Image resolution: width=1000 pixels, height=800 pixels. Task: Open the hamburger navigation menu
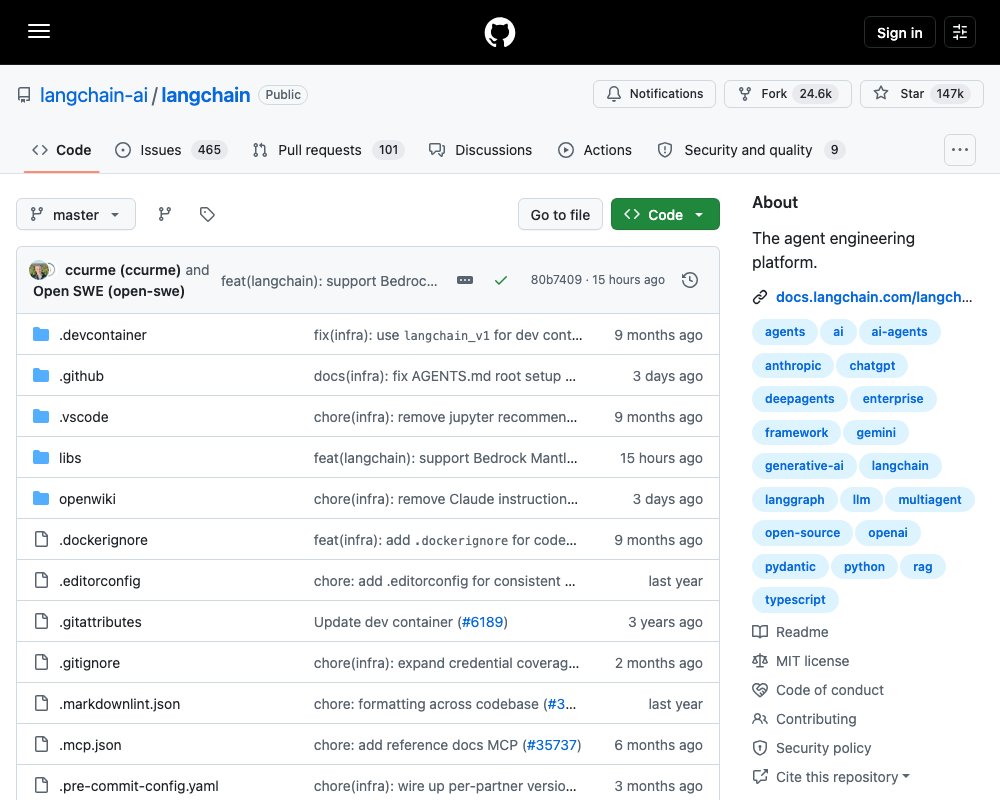pos(39,31)
